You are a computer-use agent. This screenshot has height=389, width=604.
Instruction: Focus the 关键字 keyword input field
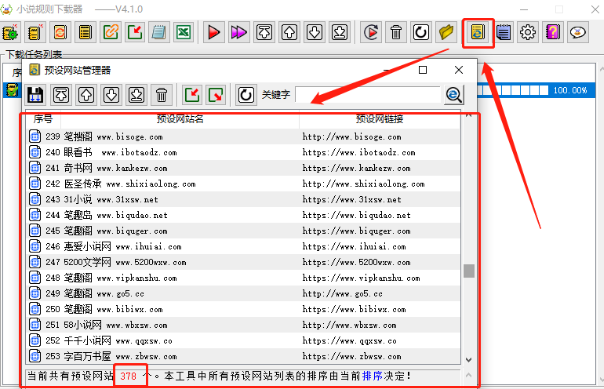point(368,95)
